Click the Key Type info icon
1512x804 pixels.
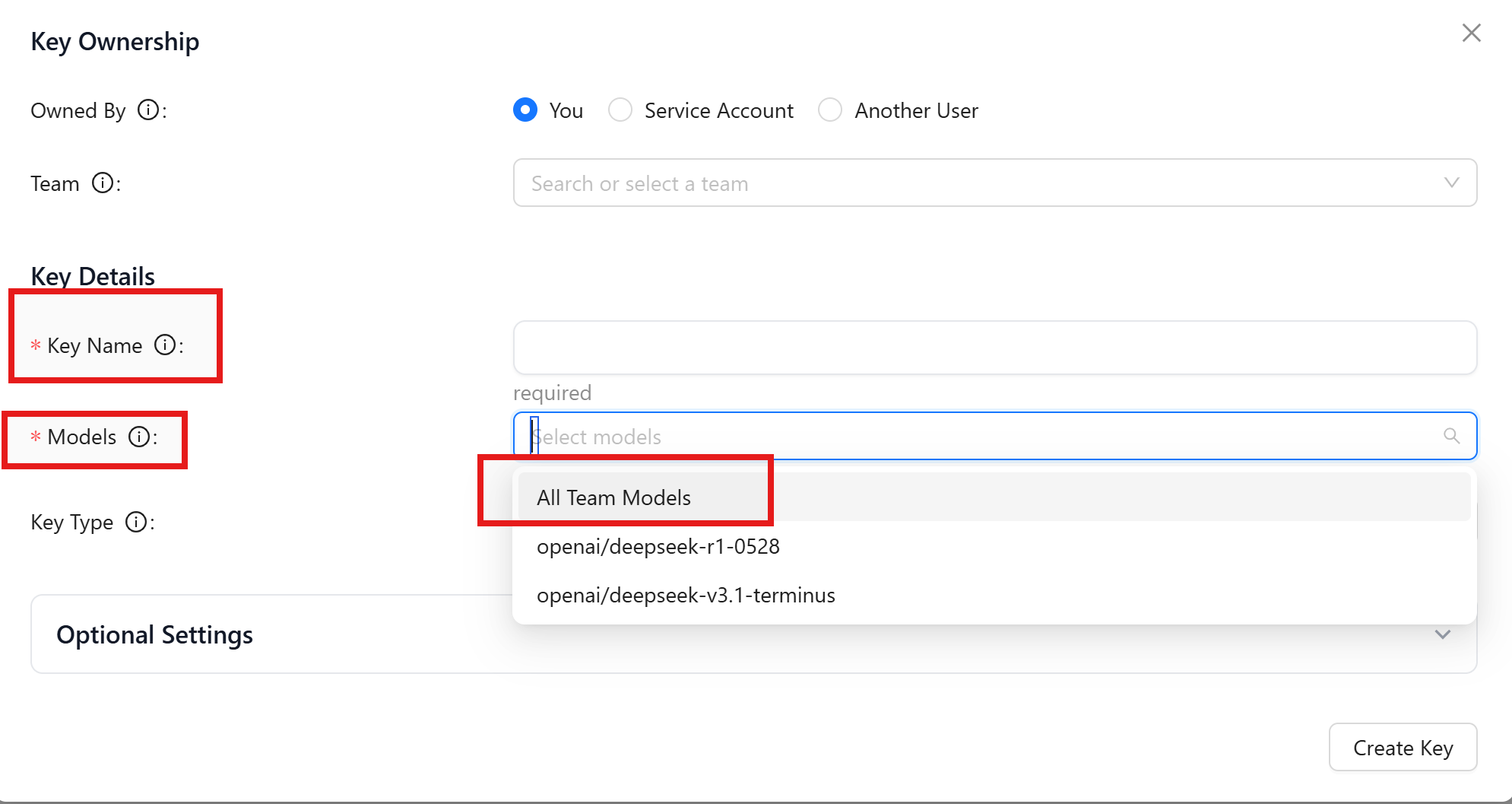[136, 523]
